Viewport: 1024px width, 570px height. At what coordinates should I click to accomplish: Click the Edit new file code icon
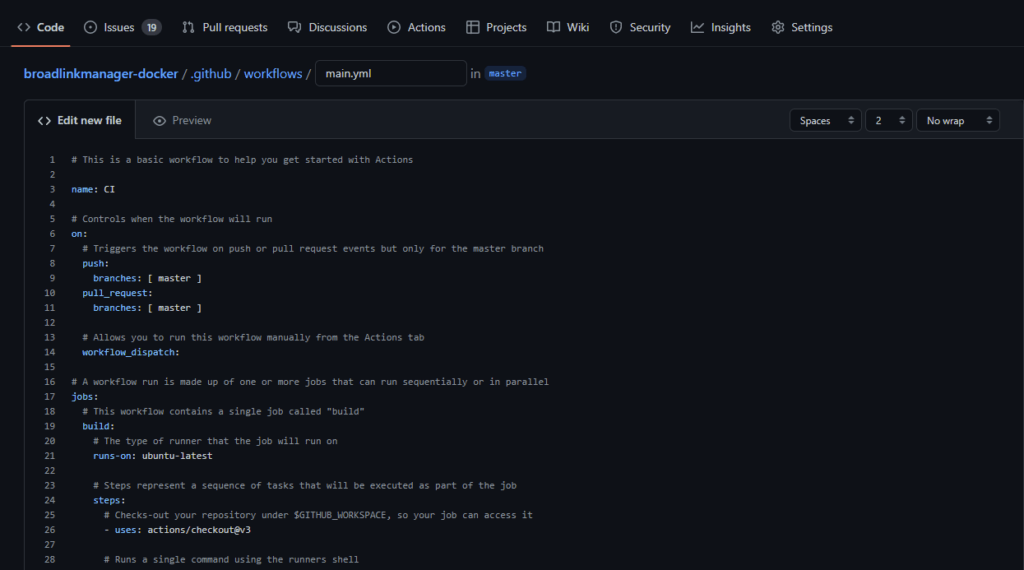coord(44,121)
